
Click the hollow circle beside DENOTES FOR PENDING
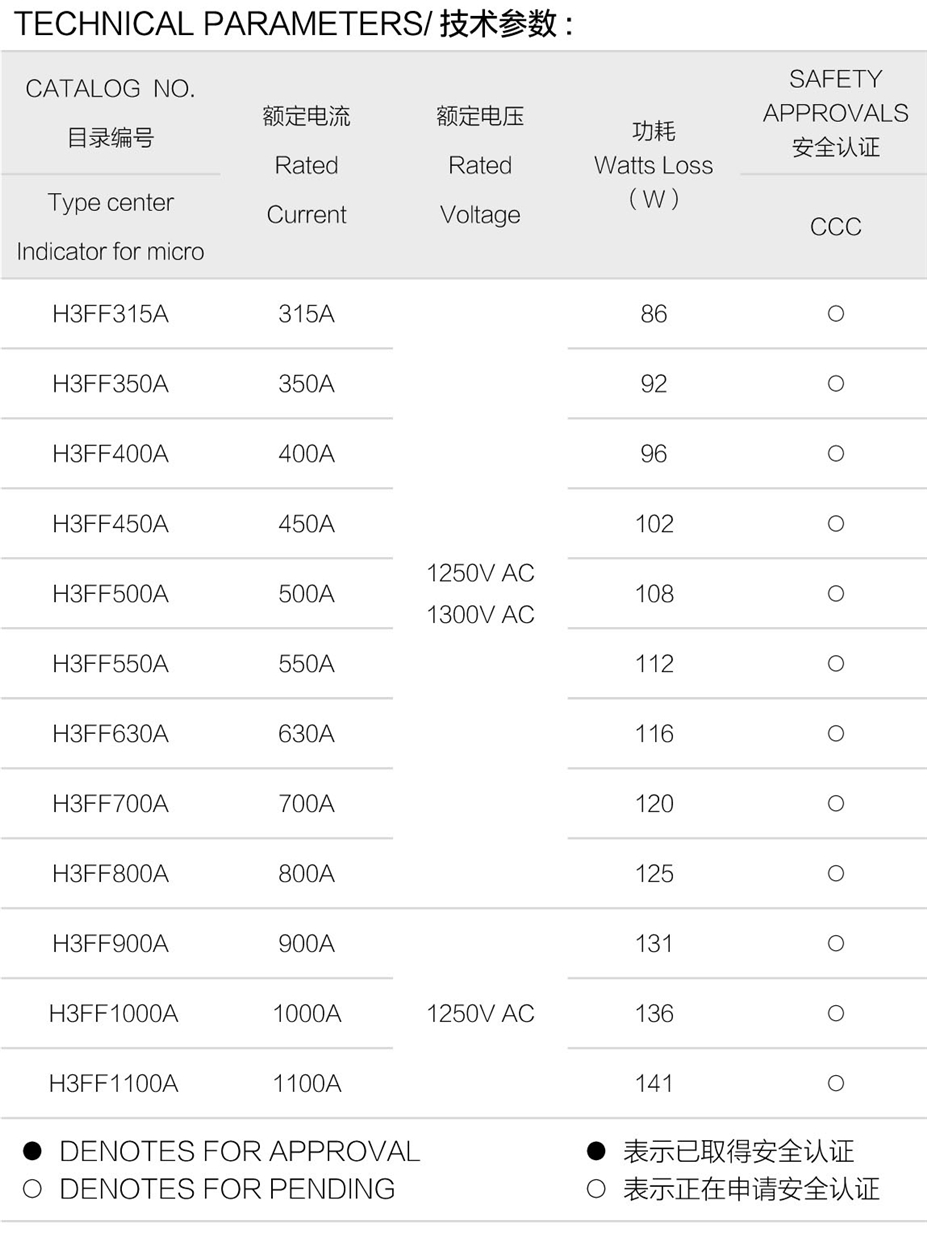click(32, 1190)
